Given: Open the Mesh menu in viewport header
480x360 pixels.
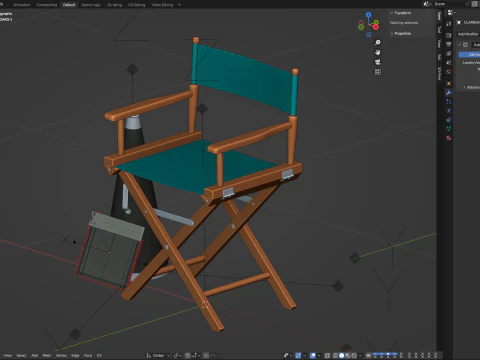Looking at the screenshot, I should coord(47,355).
